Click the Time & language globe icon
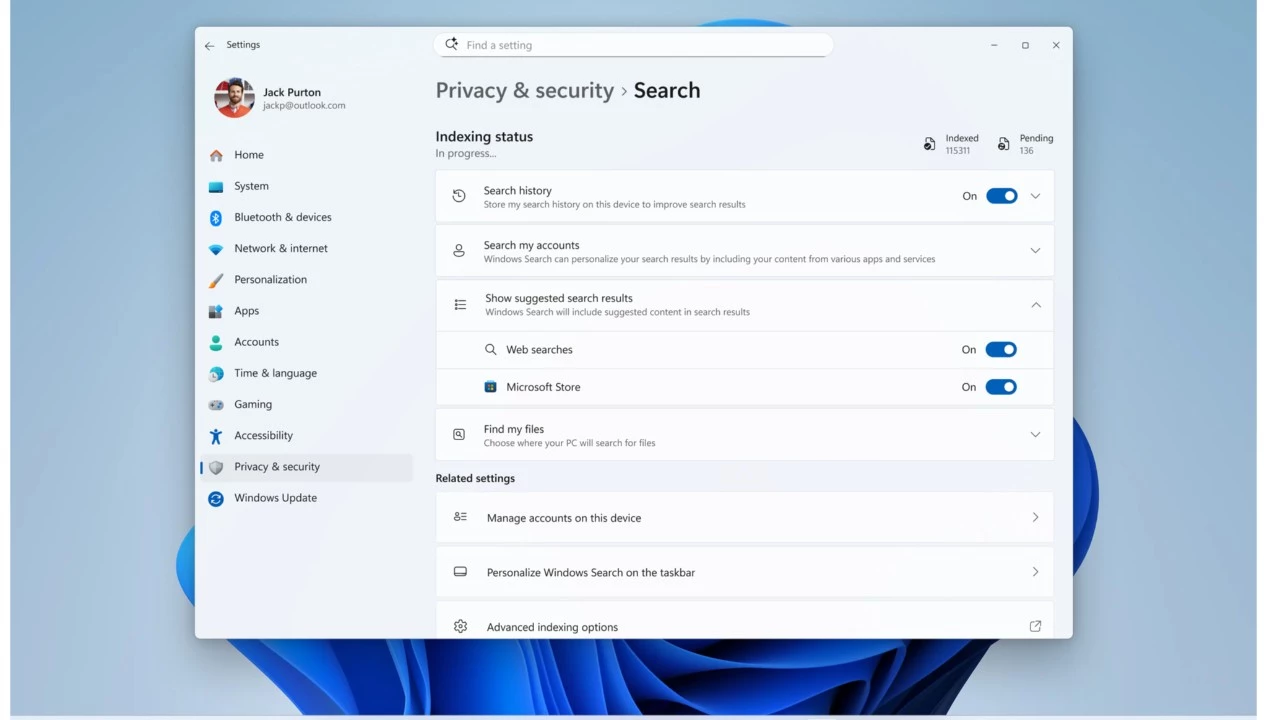 tap(216, 374)
